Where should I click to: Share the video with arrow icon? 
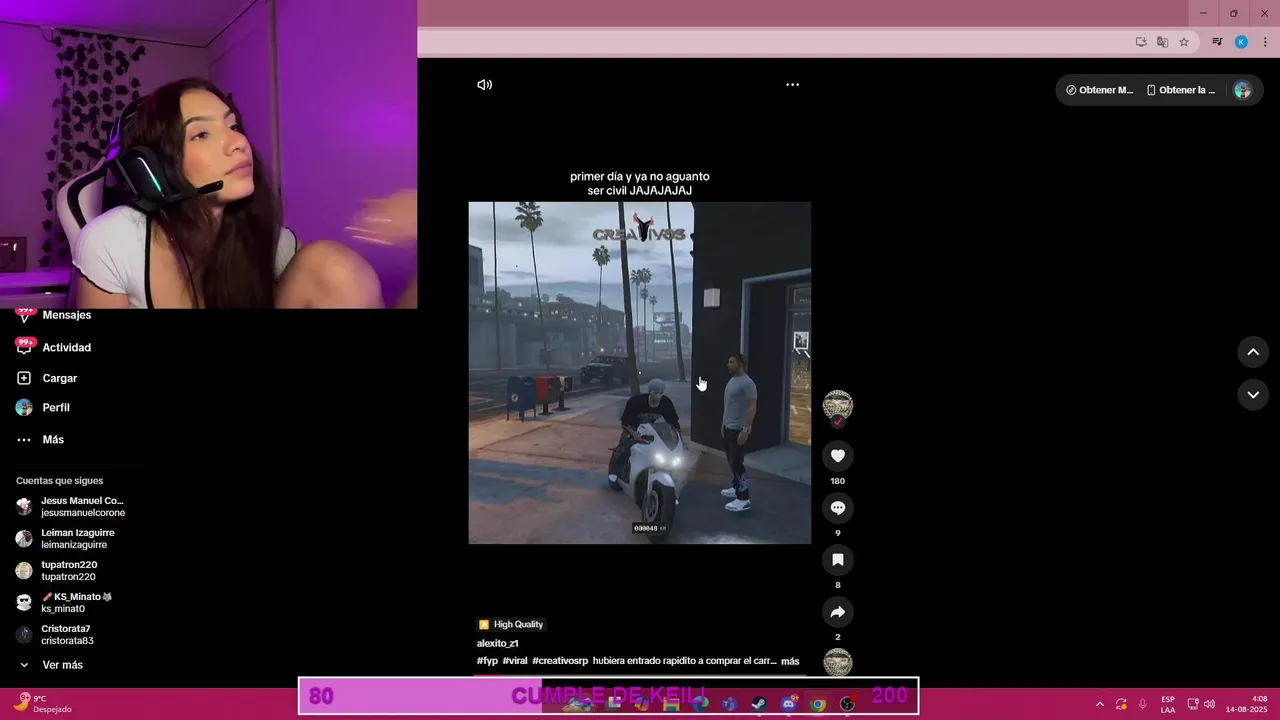pyautogui.click(x=838, y=612)
